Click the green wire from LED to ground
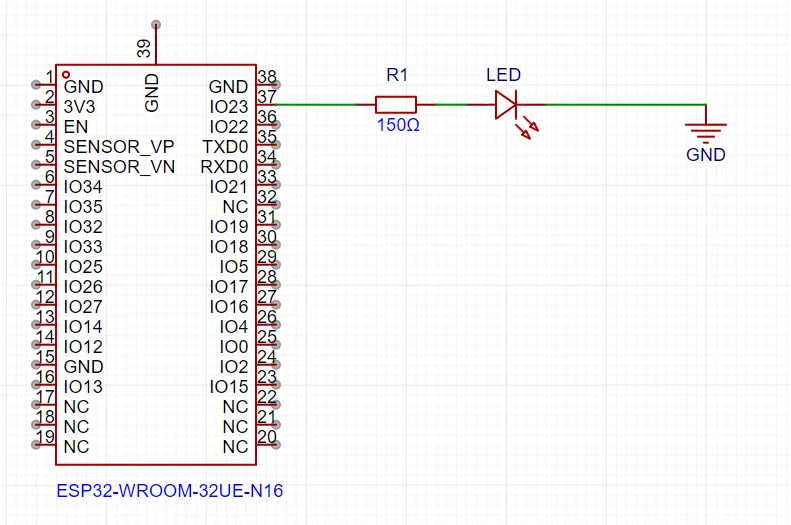Image resolution: width=791 pixels, height=525 pixels. [x=626, y=105]
